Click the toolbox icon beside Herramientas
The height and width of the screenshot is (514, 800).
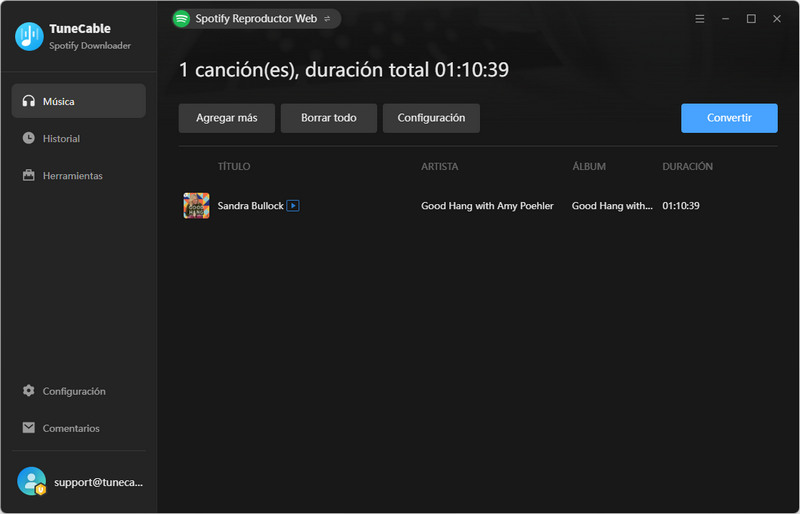pyautogui.click(x=29, y=175)
